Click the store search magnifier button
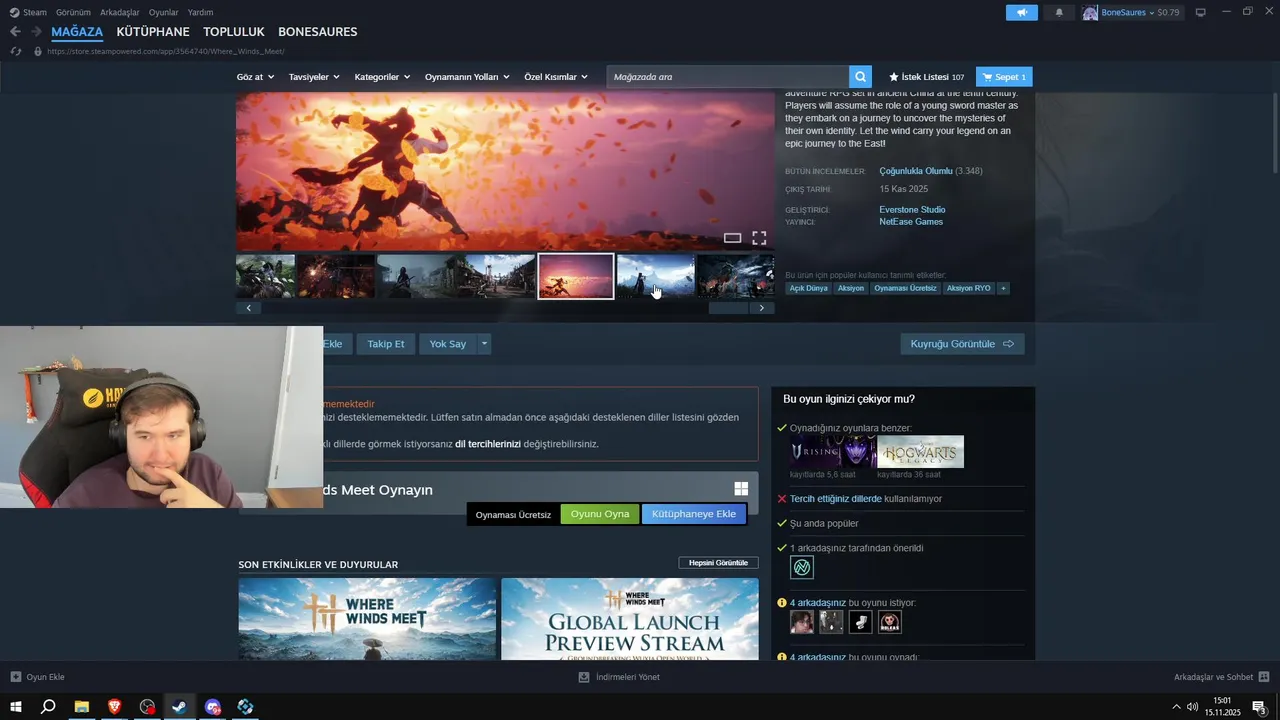1280x720 pixels. (x=860, y=76)
